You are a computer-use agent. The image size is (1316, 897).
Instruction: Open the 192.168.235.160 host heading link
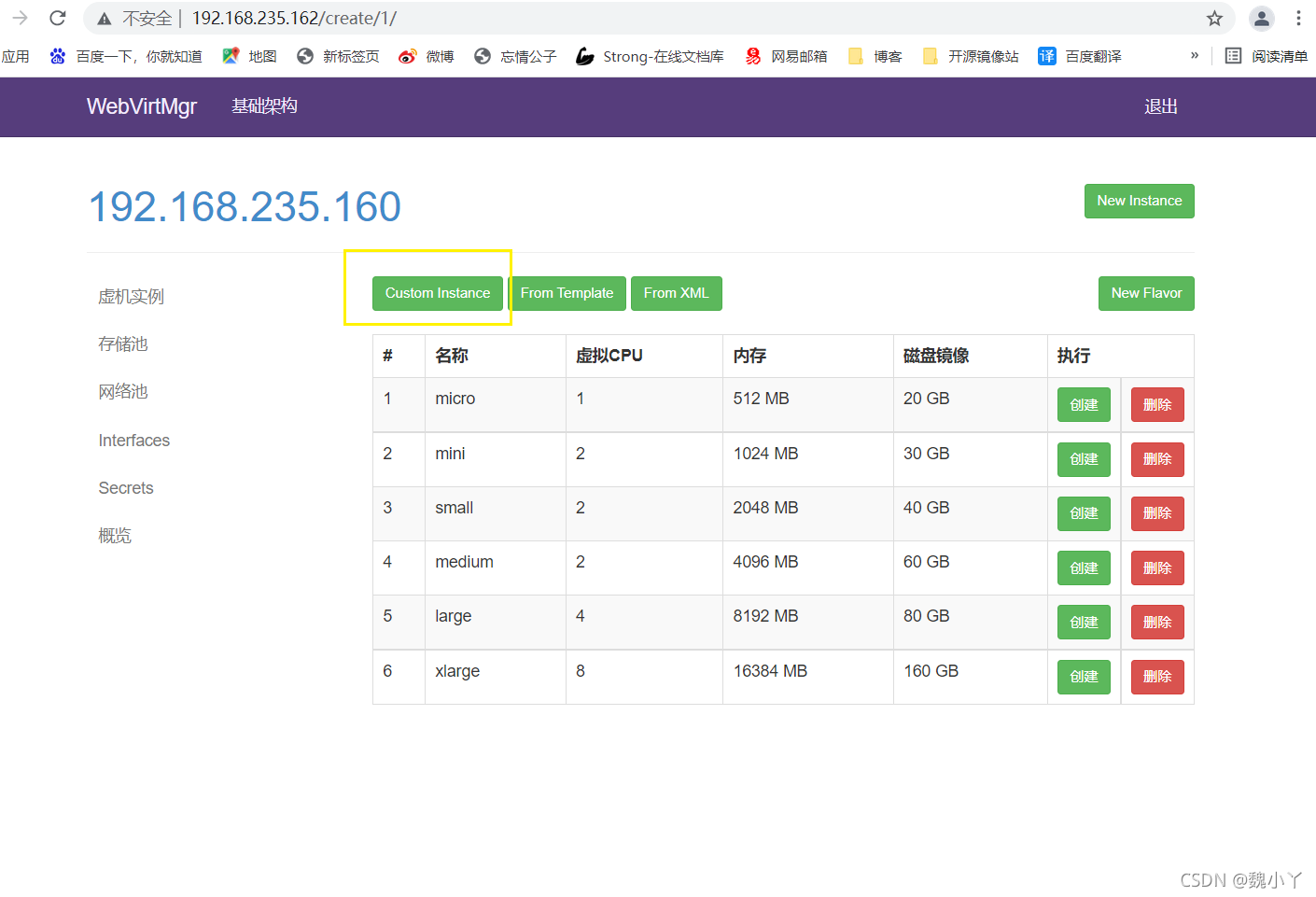pyautogui.click(x=245, y=206)
